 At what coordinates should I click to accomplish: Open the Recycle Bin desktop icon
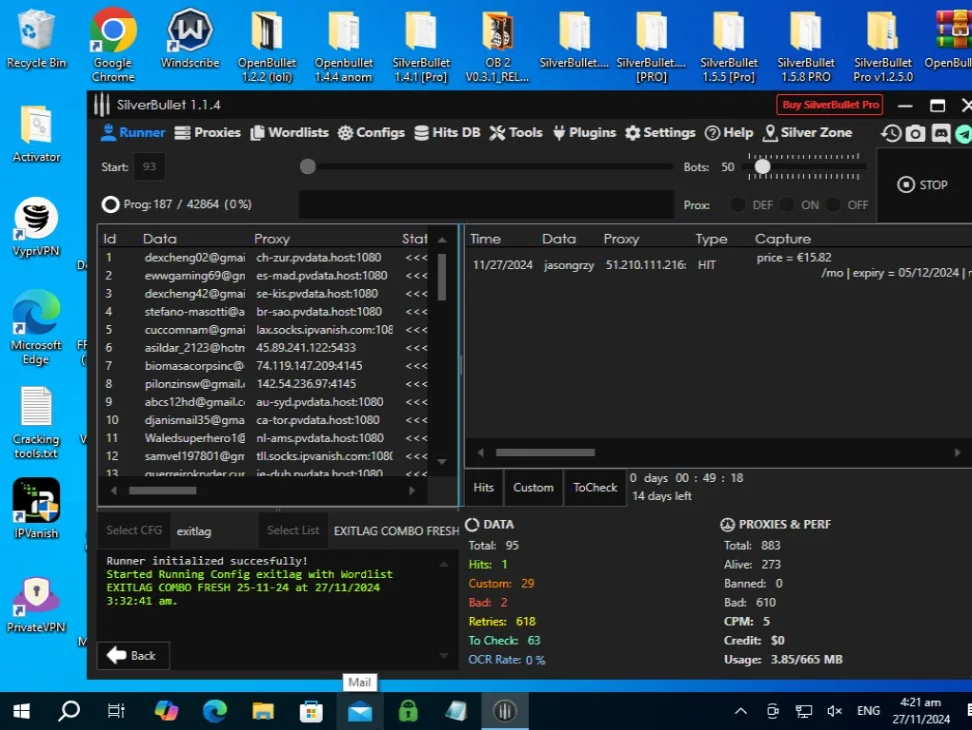coord(36,38)
